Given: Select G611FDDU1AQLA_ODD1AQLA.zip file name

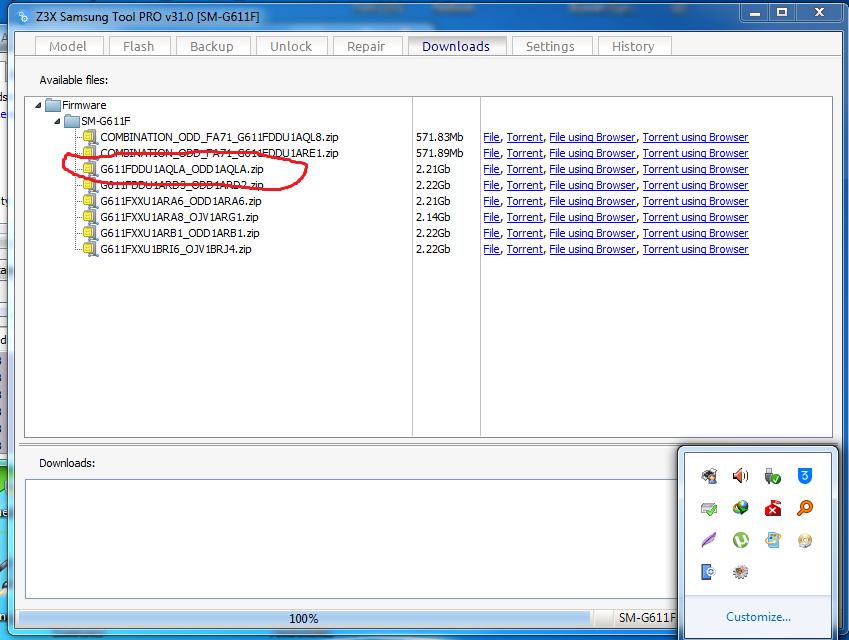Looking at the screenshot, I should click(182, 169).
